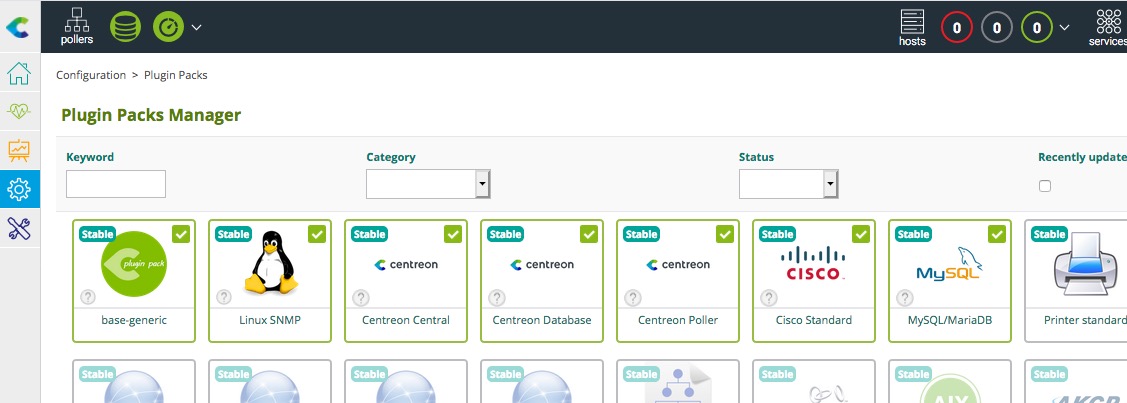Click the green database status icon
This screenshot has height=403, width=1127.
(125, 26)
